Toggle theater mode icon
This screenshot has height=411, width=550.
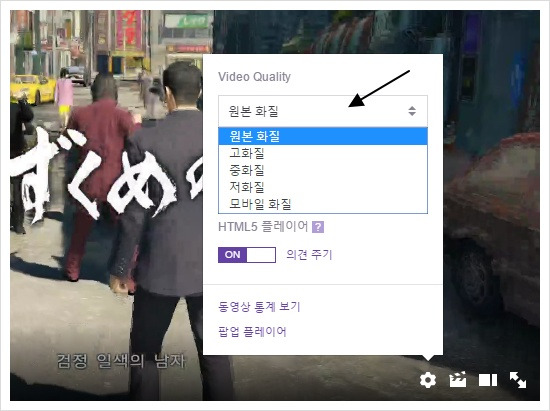[x=488, y=380]
